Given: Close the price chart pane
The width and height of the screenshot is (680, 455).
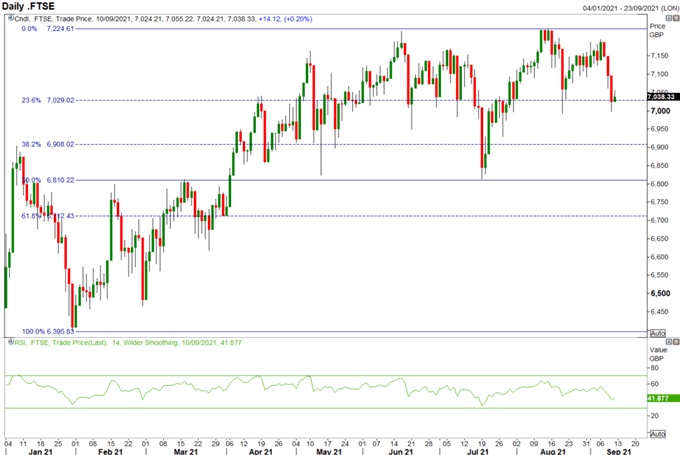Looking at the screenshot, I should click(x=676, y=18).
